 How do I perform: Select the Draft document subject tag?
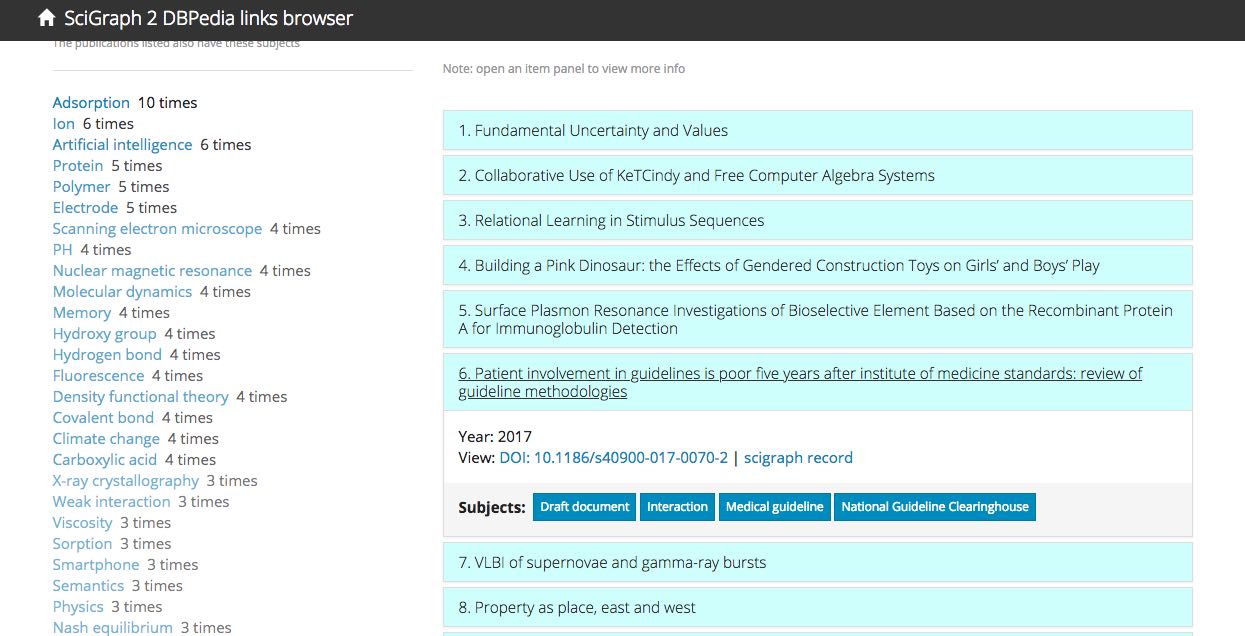585,507
